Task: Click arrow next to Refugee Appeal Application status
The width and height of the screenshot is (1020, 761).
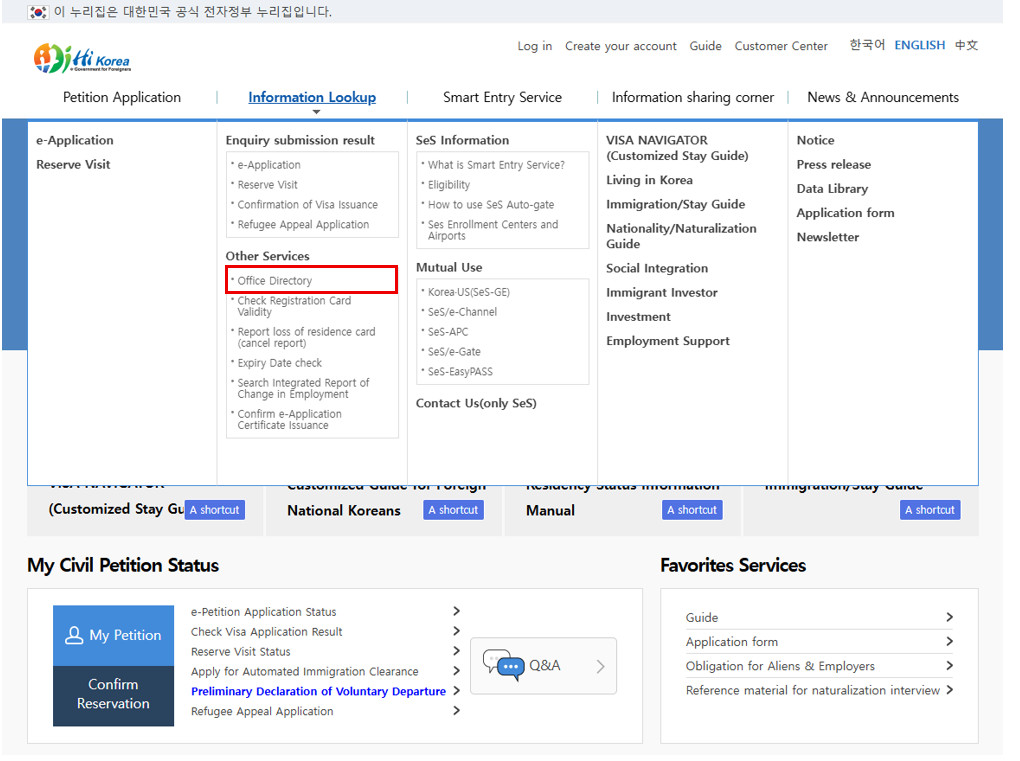Action: (456, 711)
